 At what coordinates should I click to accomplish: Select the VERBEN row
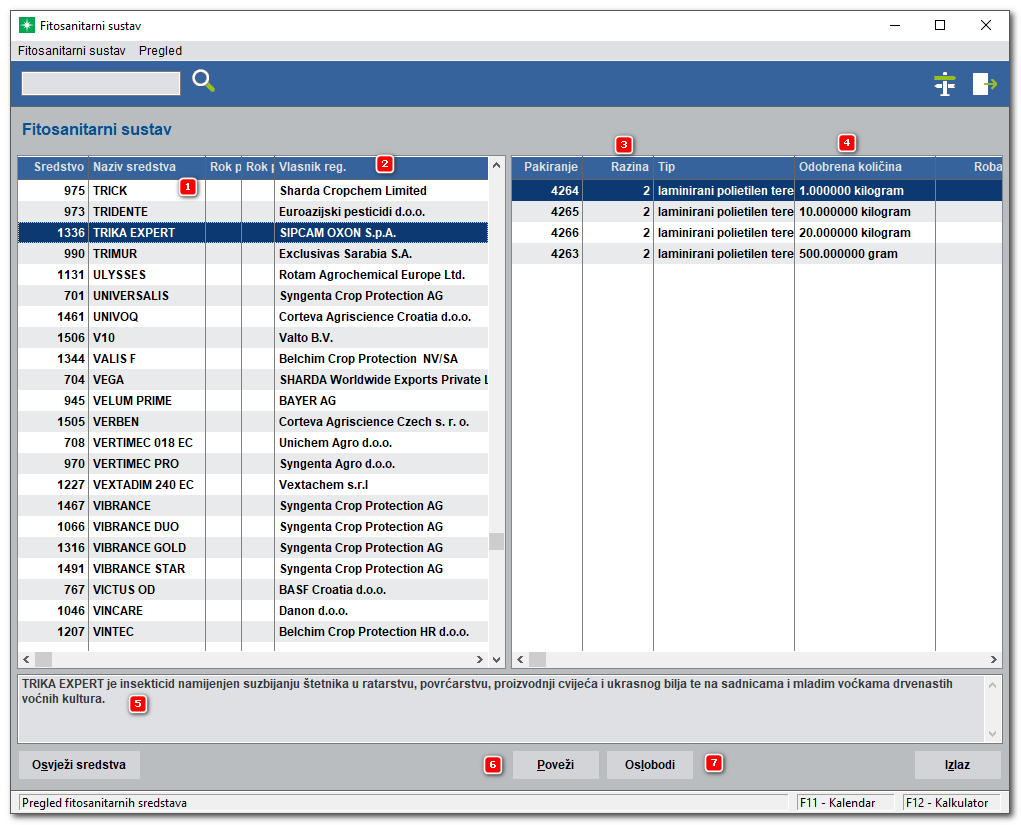click(x=253, y=422)
